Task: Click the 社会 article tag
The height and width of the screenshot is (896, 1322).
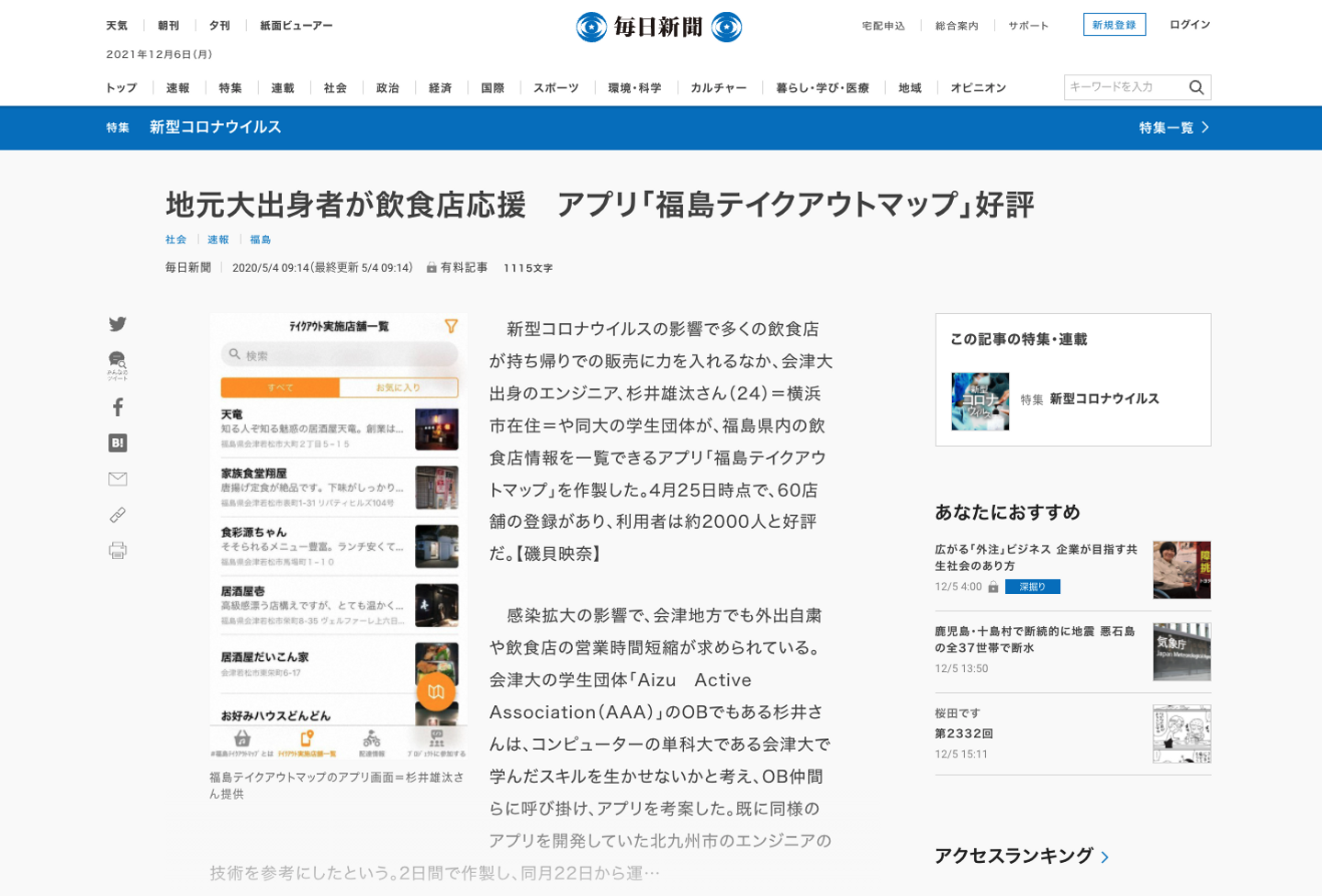Action: click(x=175, y=240)
